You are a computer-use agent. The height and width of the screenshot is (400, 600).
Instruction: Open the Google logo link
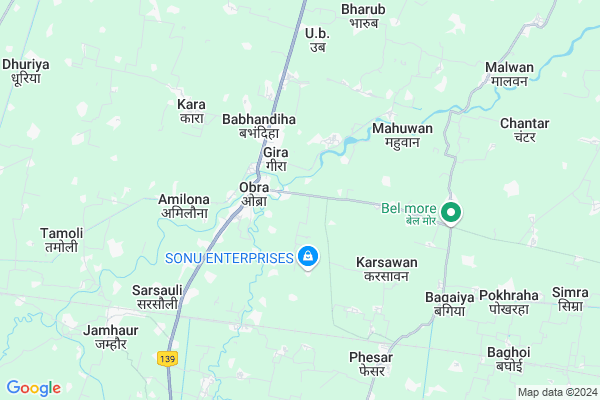(34, 388)
